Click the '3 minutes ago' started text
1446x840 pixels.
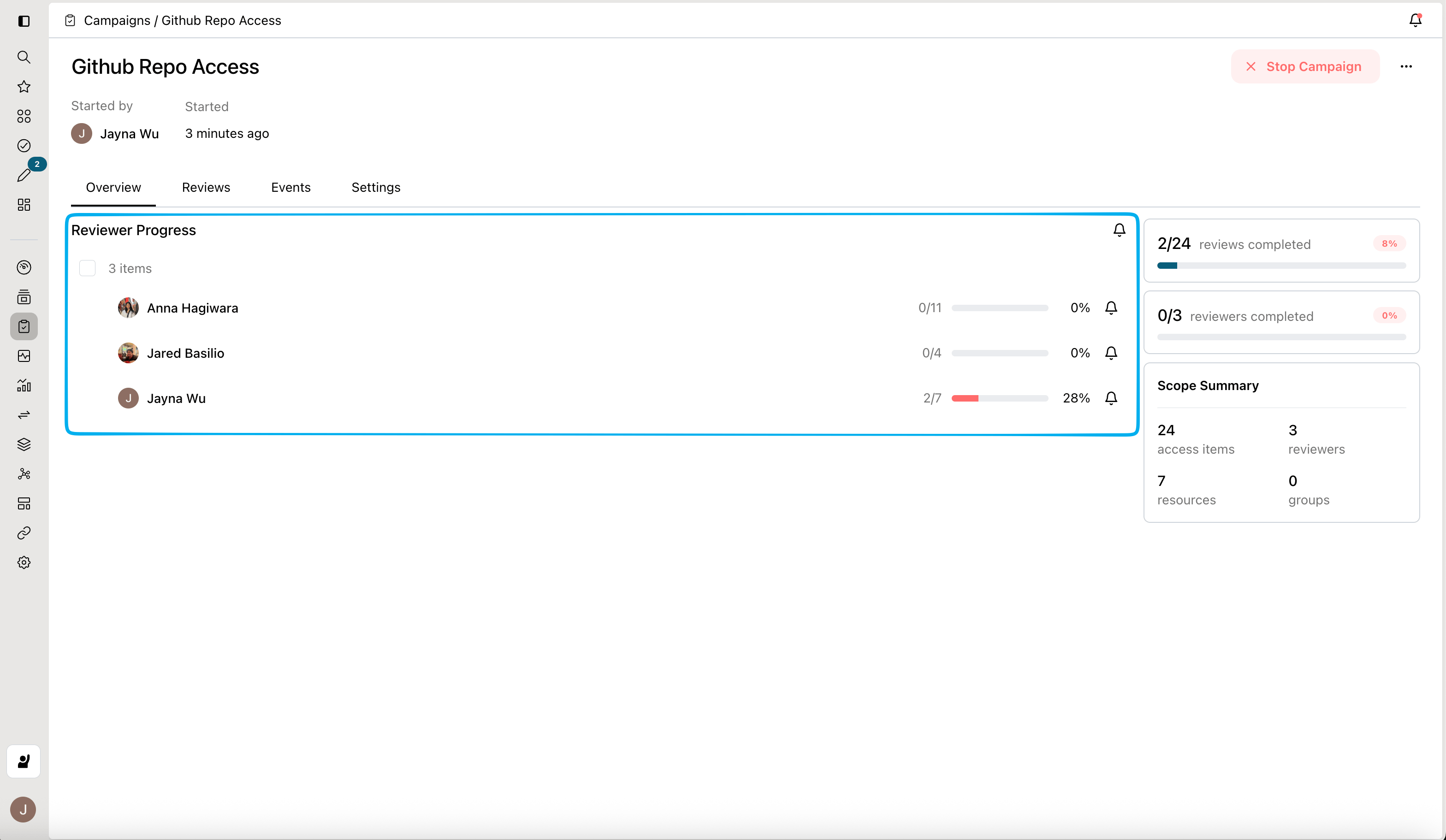[x=227, y=134]
